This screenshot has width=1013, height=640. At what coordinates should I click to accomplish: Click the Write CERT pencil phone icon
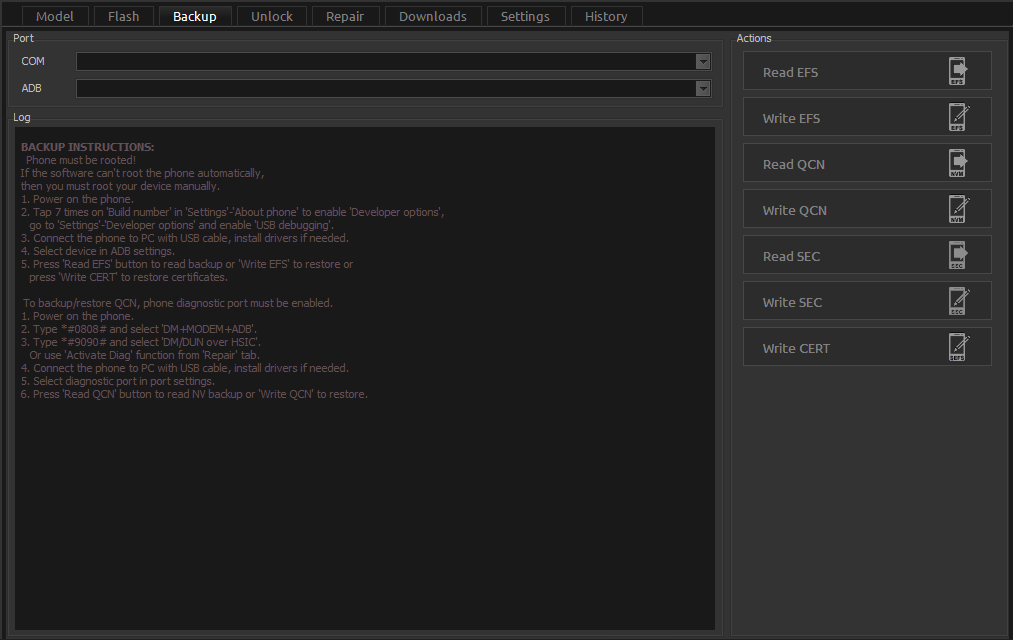pyautogui.click(x=958, y=348)
